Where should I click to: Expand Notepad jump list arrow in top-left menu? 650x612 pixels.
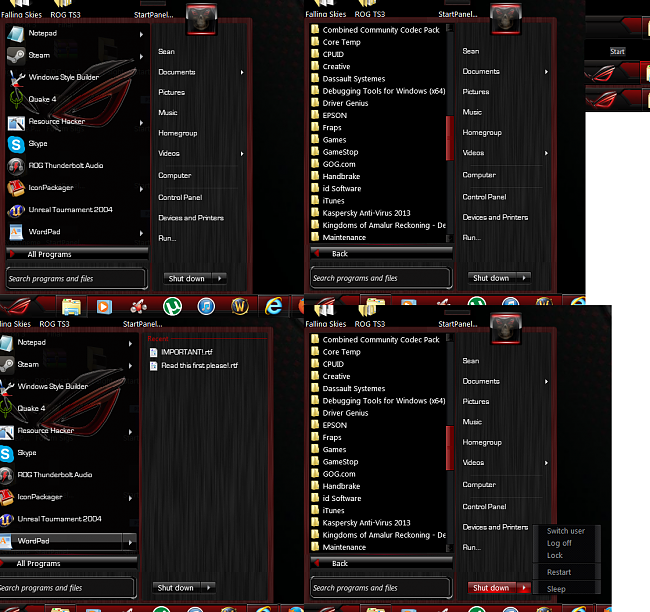point(141,34)
